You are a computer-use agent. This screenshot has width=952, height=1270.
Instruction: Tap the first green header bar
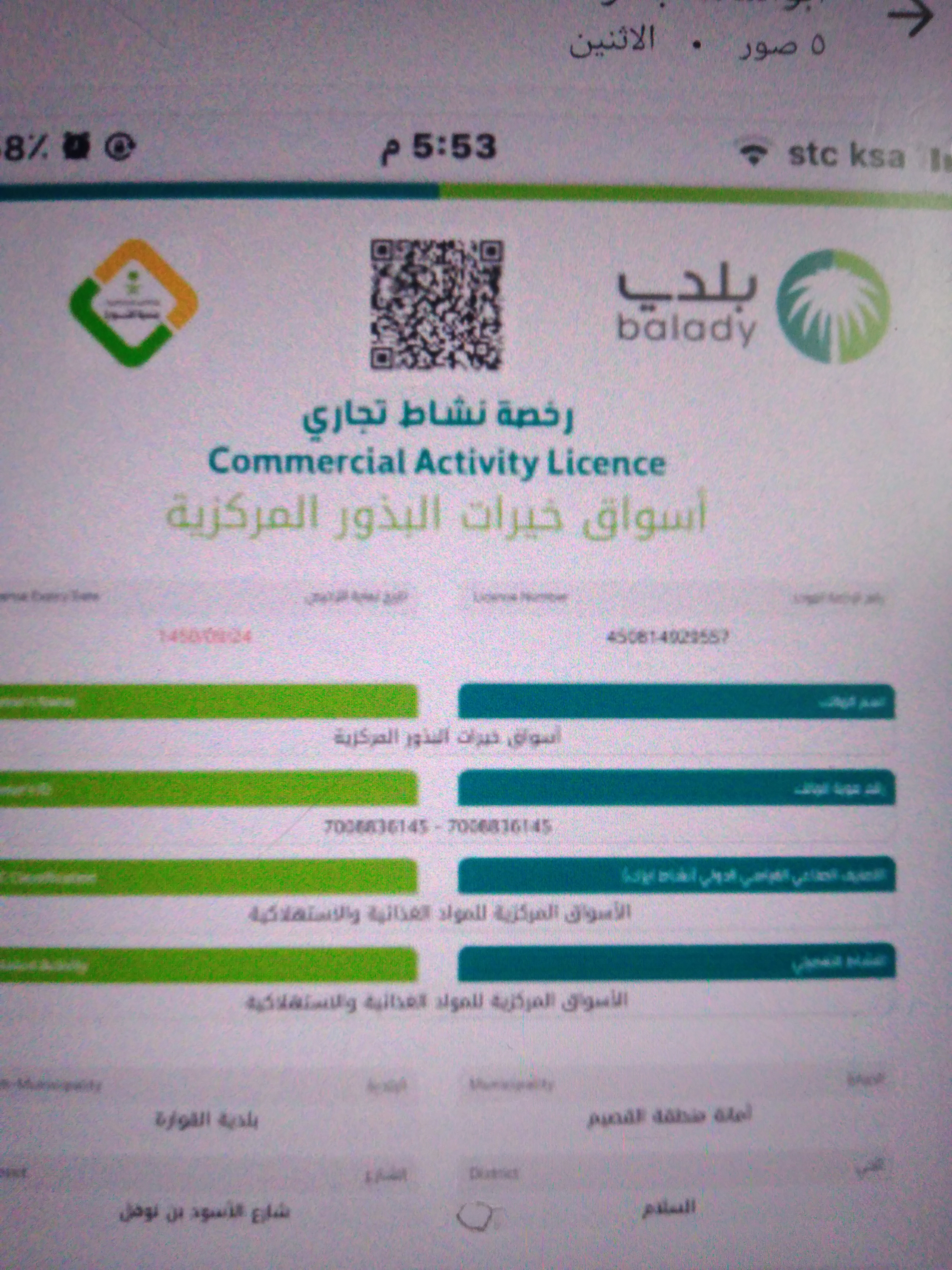207,701
